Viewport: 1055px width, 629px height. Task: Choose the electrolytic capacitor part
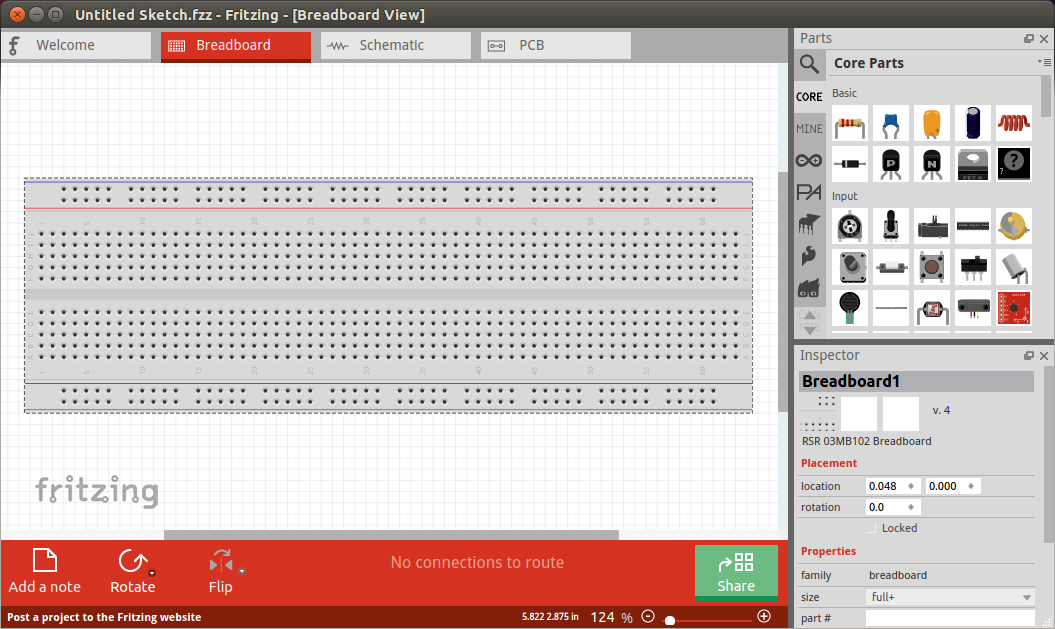coord(972,124)
